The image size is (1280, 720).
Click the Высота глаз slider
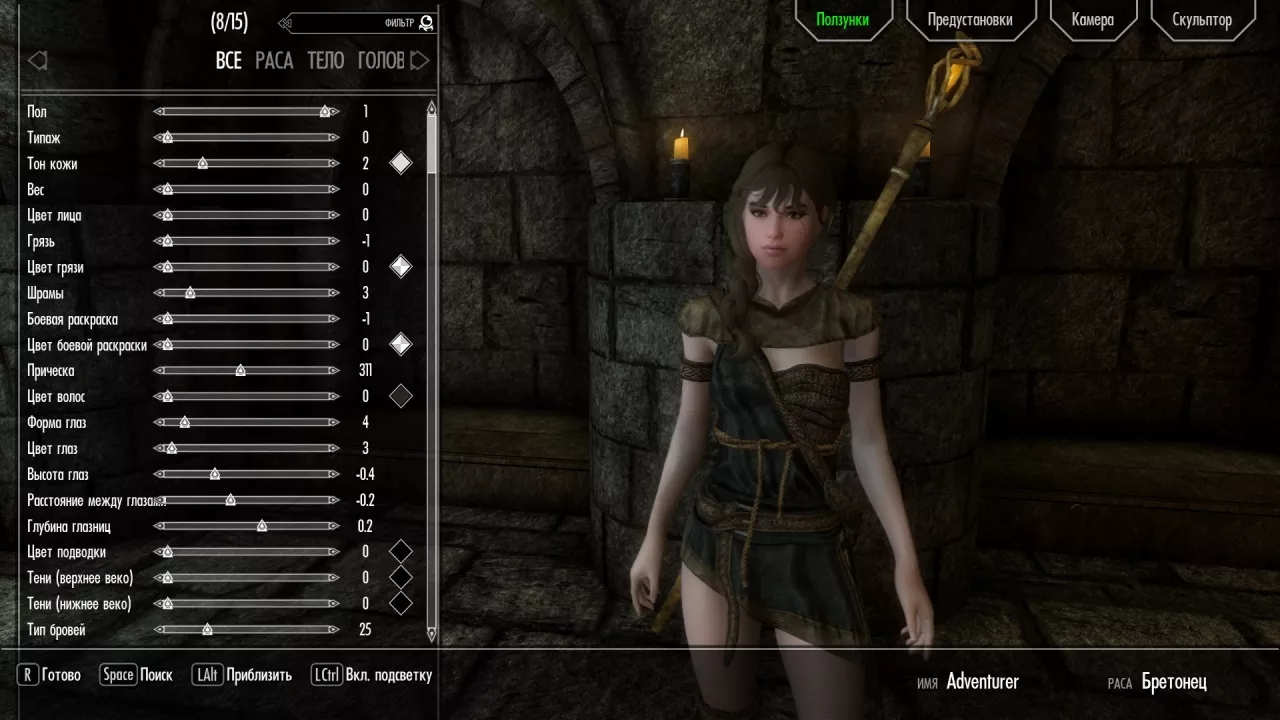click(x=246, y=474)
